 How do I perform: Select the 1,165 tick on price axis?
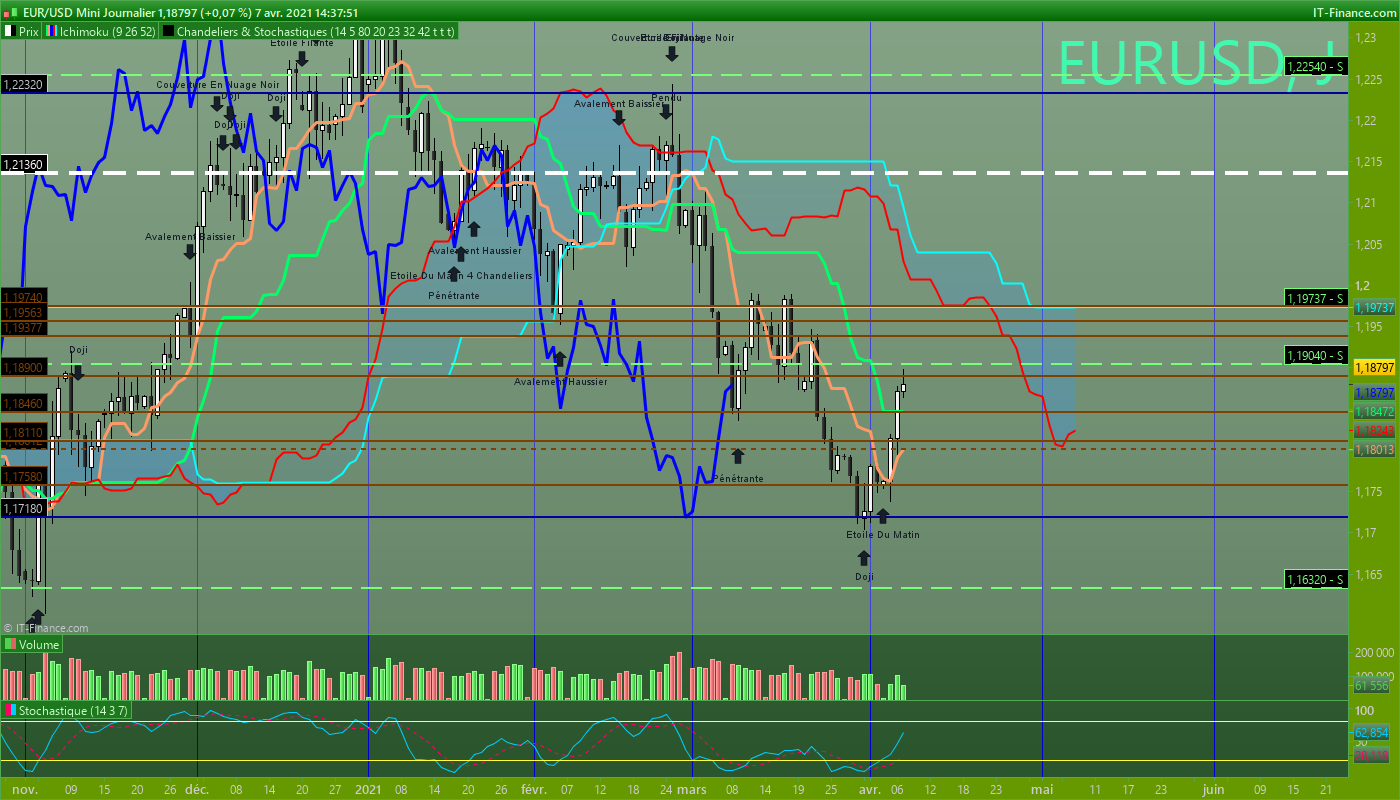click(1368, 574)
